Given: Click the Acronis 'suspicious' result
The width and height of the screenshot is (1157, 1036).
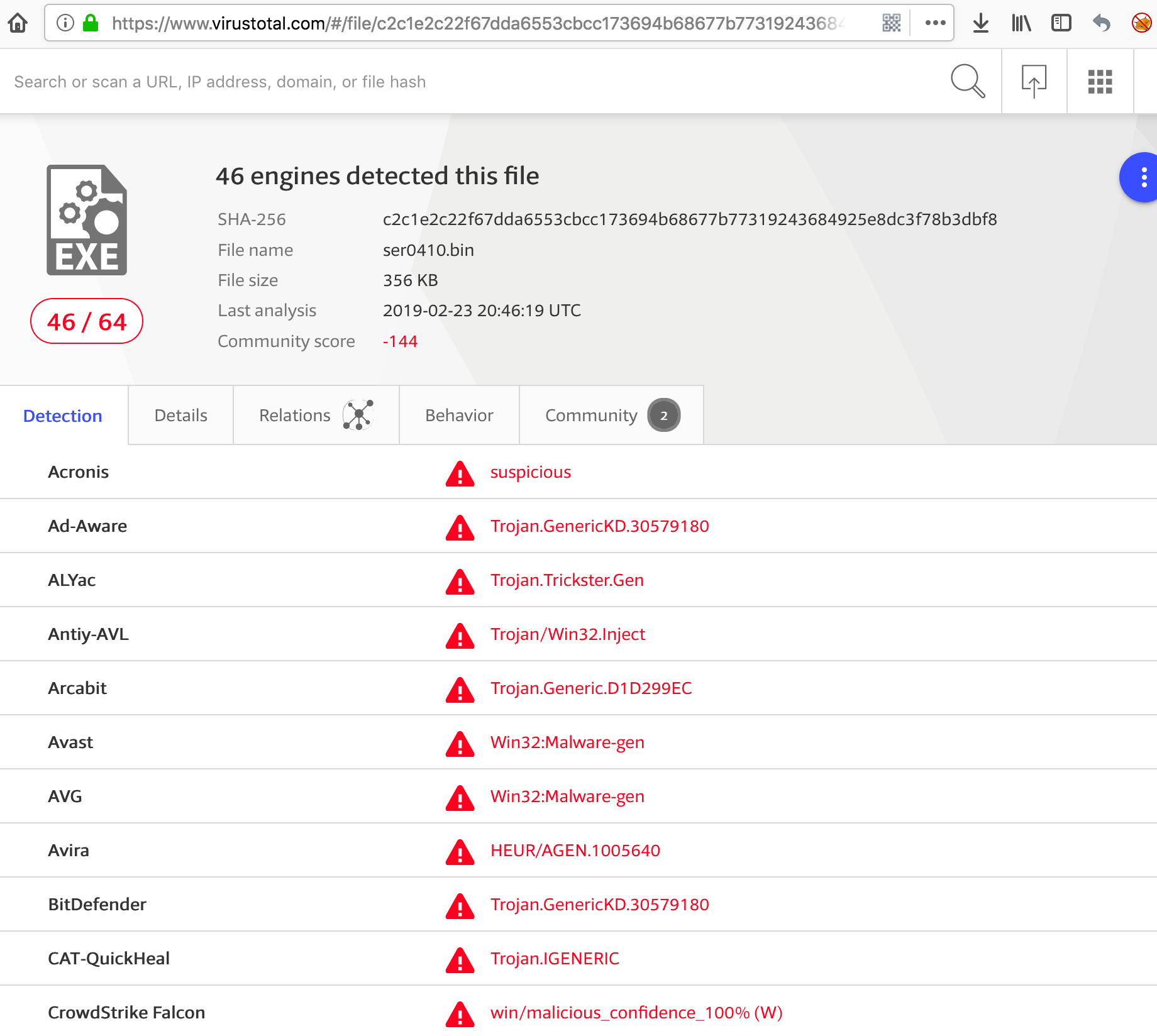Looking at the screenshot, I should [531, 472].
